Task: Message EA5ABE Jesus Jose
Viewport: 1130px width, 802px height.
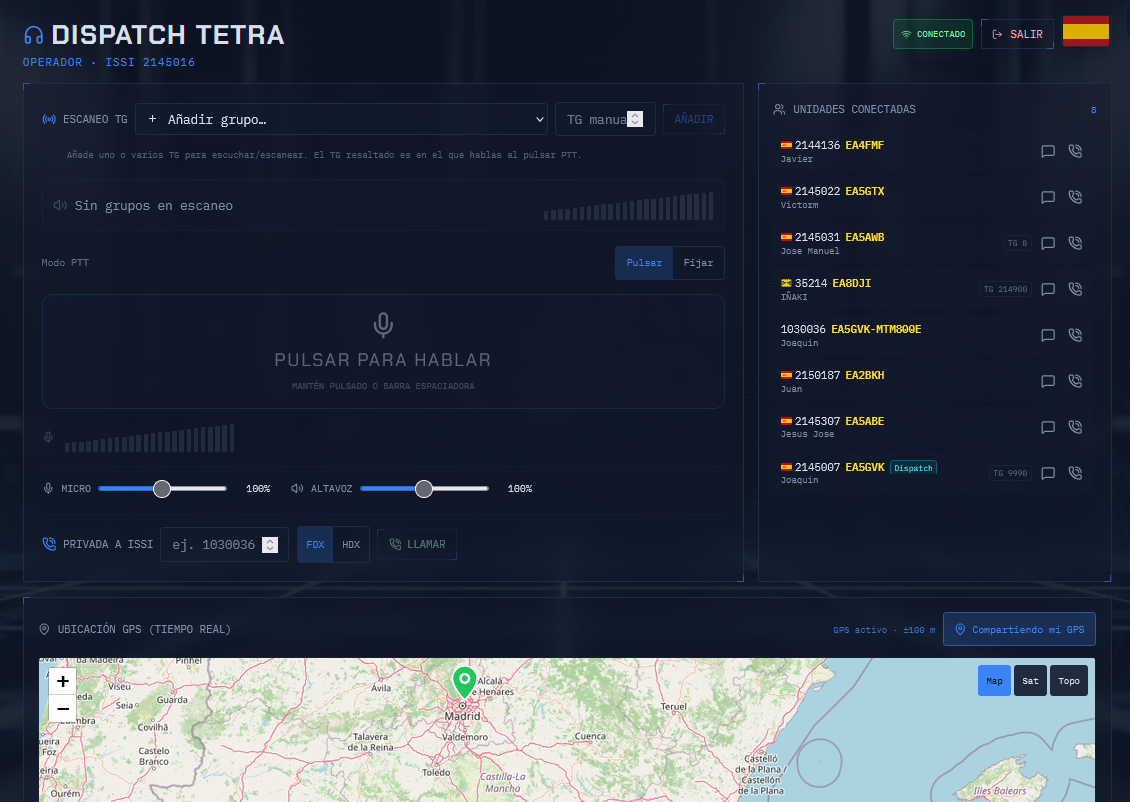Action: click(x=1048, y=427)
